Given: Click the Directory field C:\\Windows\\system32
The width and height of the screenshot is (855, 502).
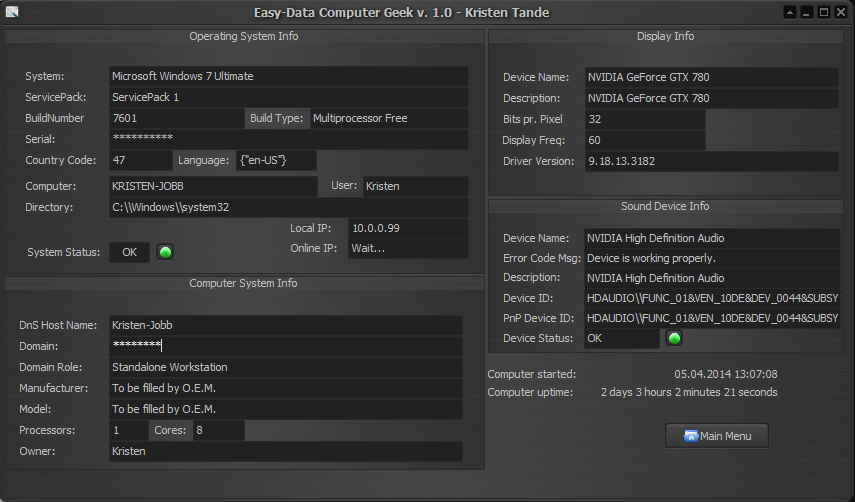Looking at the screenshot, I should [288, 208].
